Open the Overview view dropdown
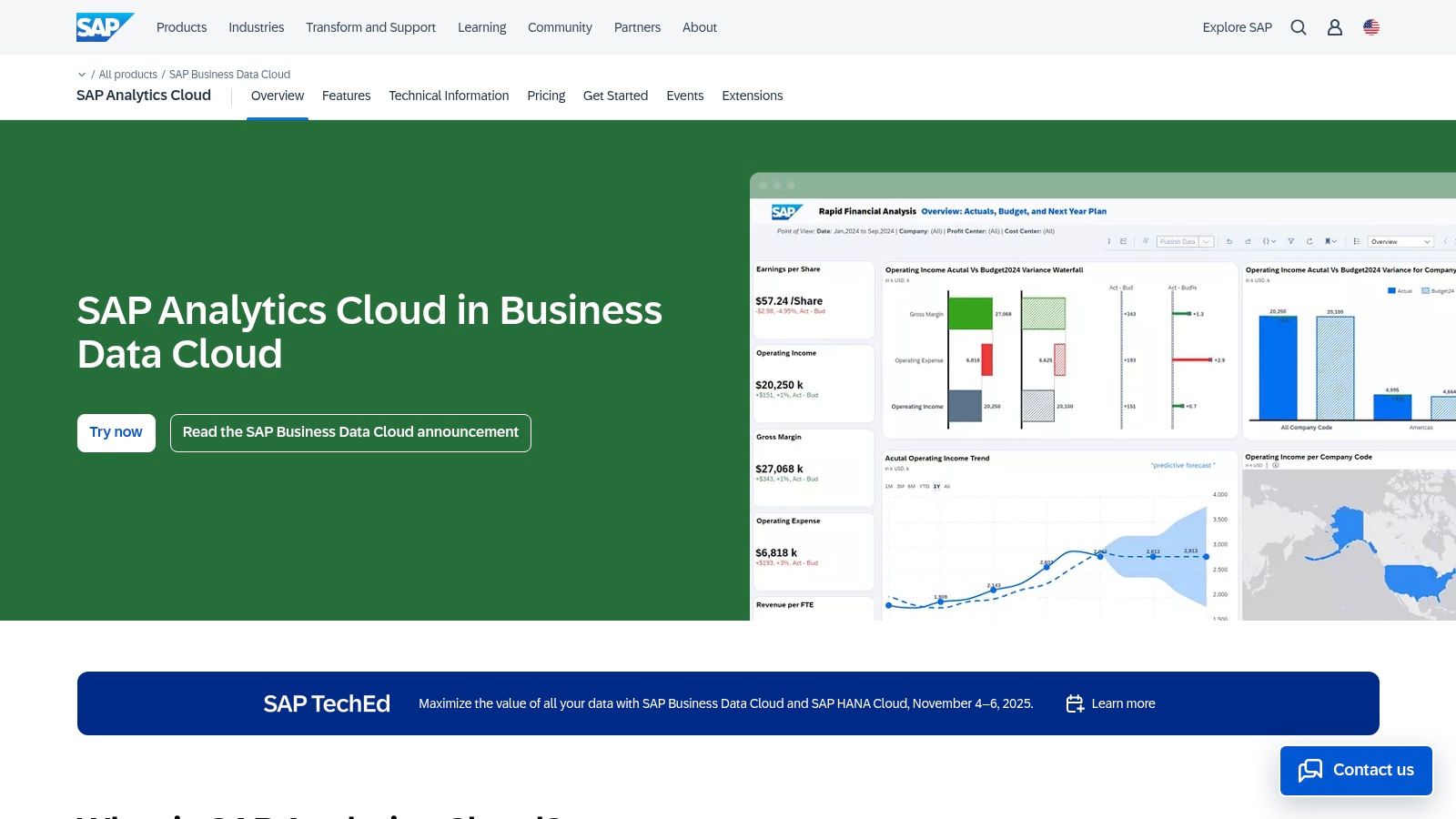This screenshot has width=1456, height=819. tap(1401, 241)
